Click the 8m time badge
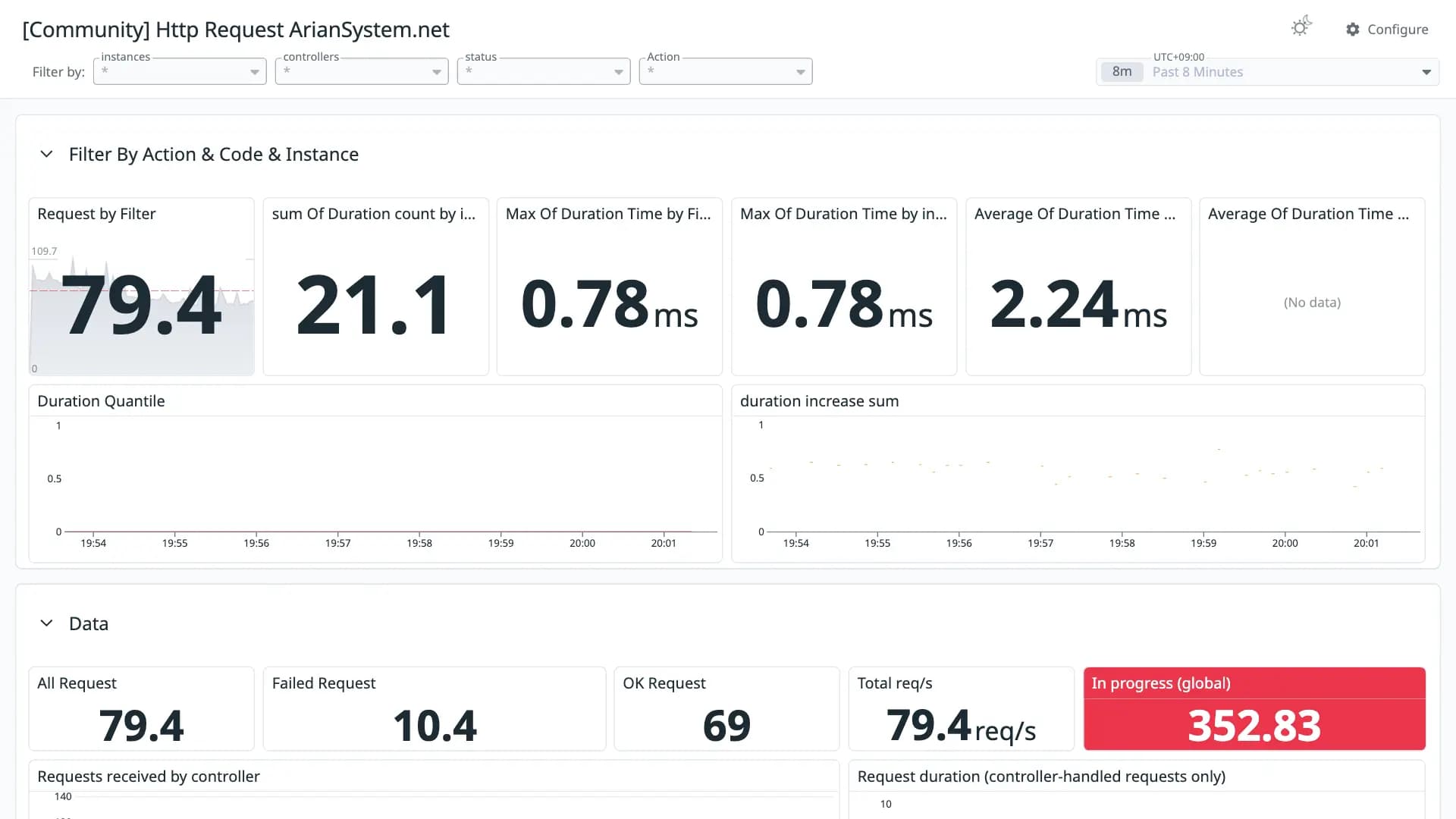The image size is (1456, 819). 1122,72
